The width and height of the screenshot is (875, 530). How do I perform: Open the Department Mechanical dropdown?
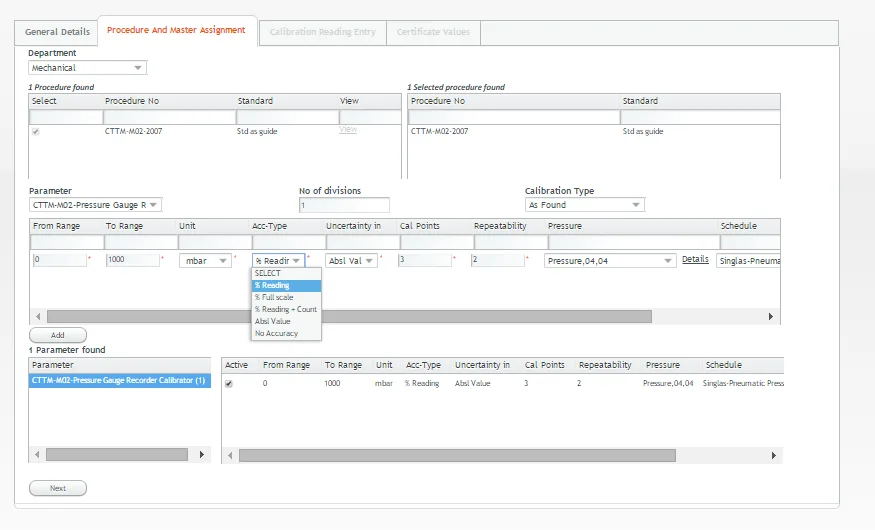pos(87,68)
